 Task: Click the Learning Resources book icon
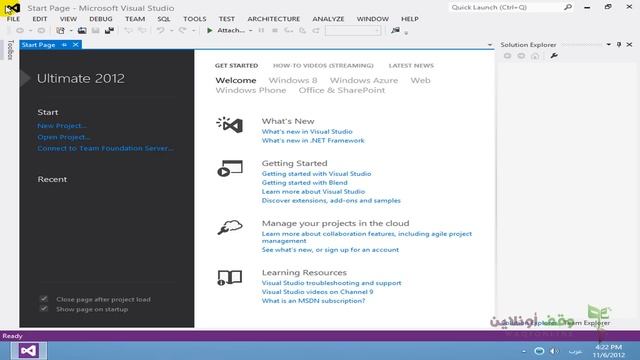(230, 278)
